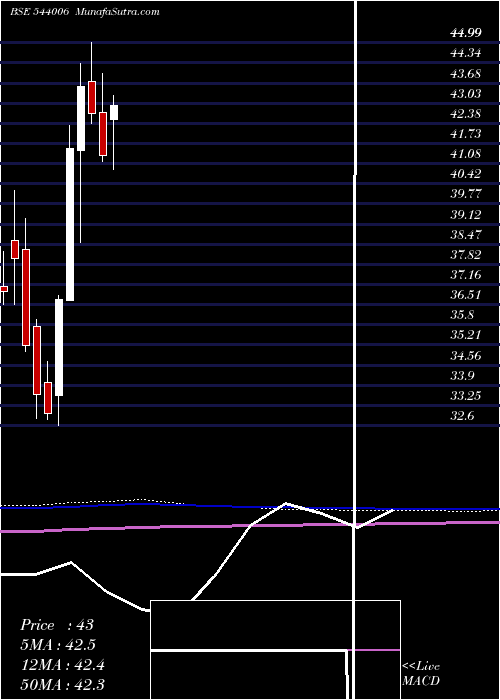Image resolution: width=500 pixels, height=700 pixels.
Task: Click the 35.8 price axis label
Action: click(462, 315)
